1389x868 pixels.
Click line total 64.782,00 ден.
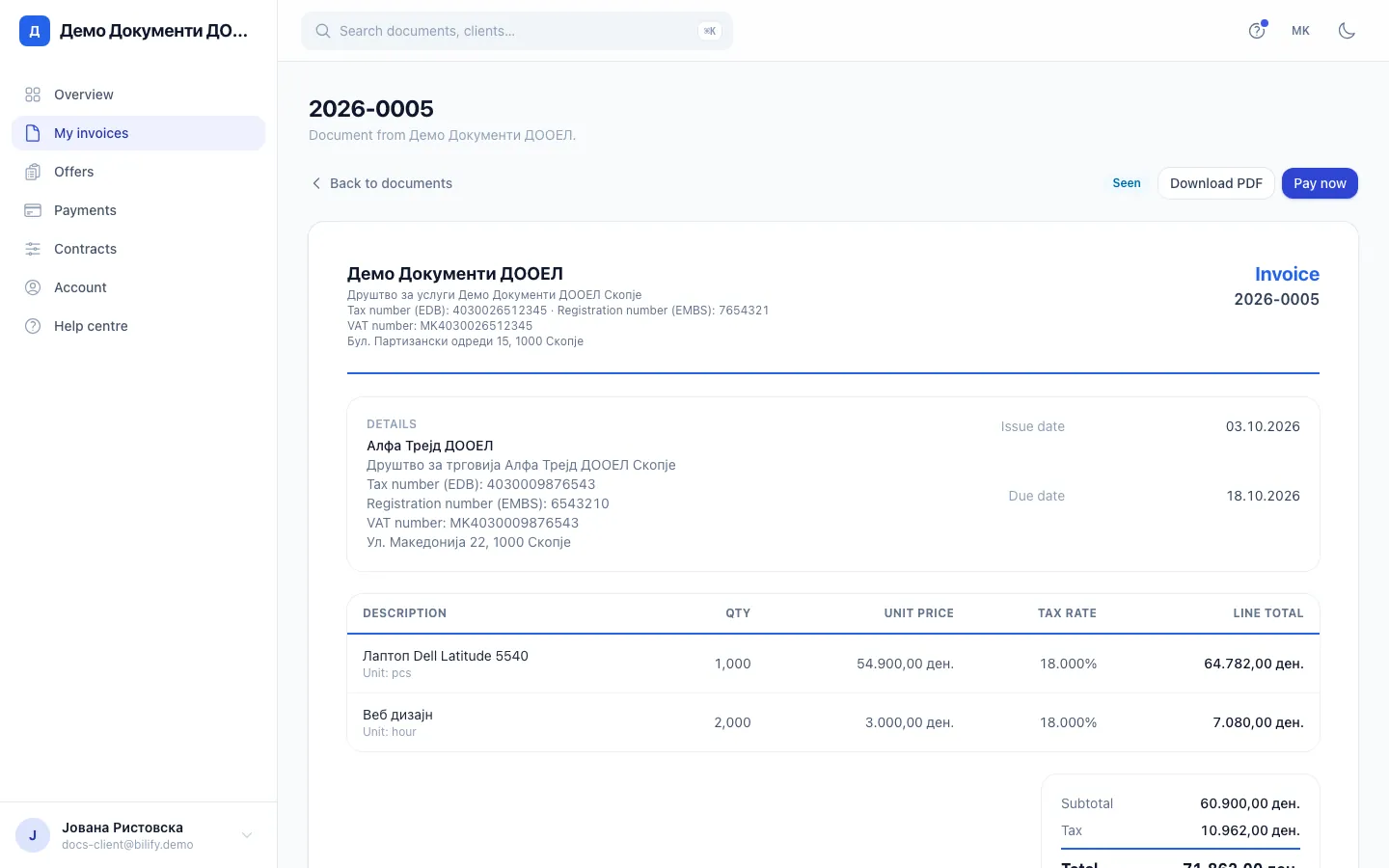(x=1254, y=664)
